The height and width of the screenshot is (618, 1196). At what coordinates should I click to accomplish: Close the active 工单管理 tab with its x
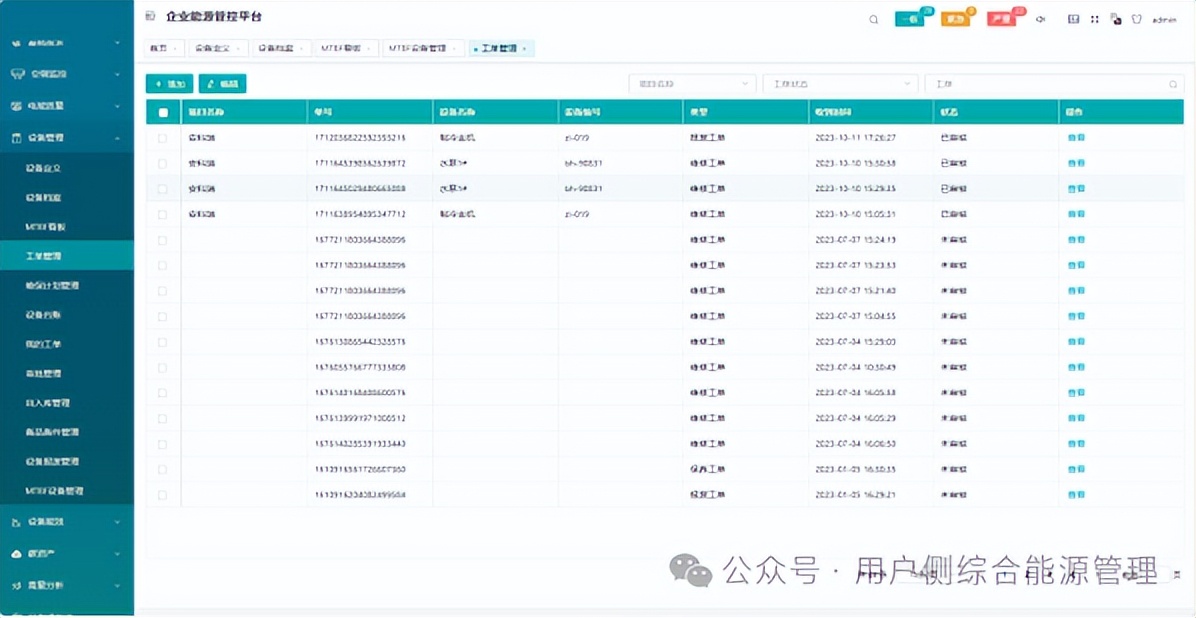coord(524,48)
